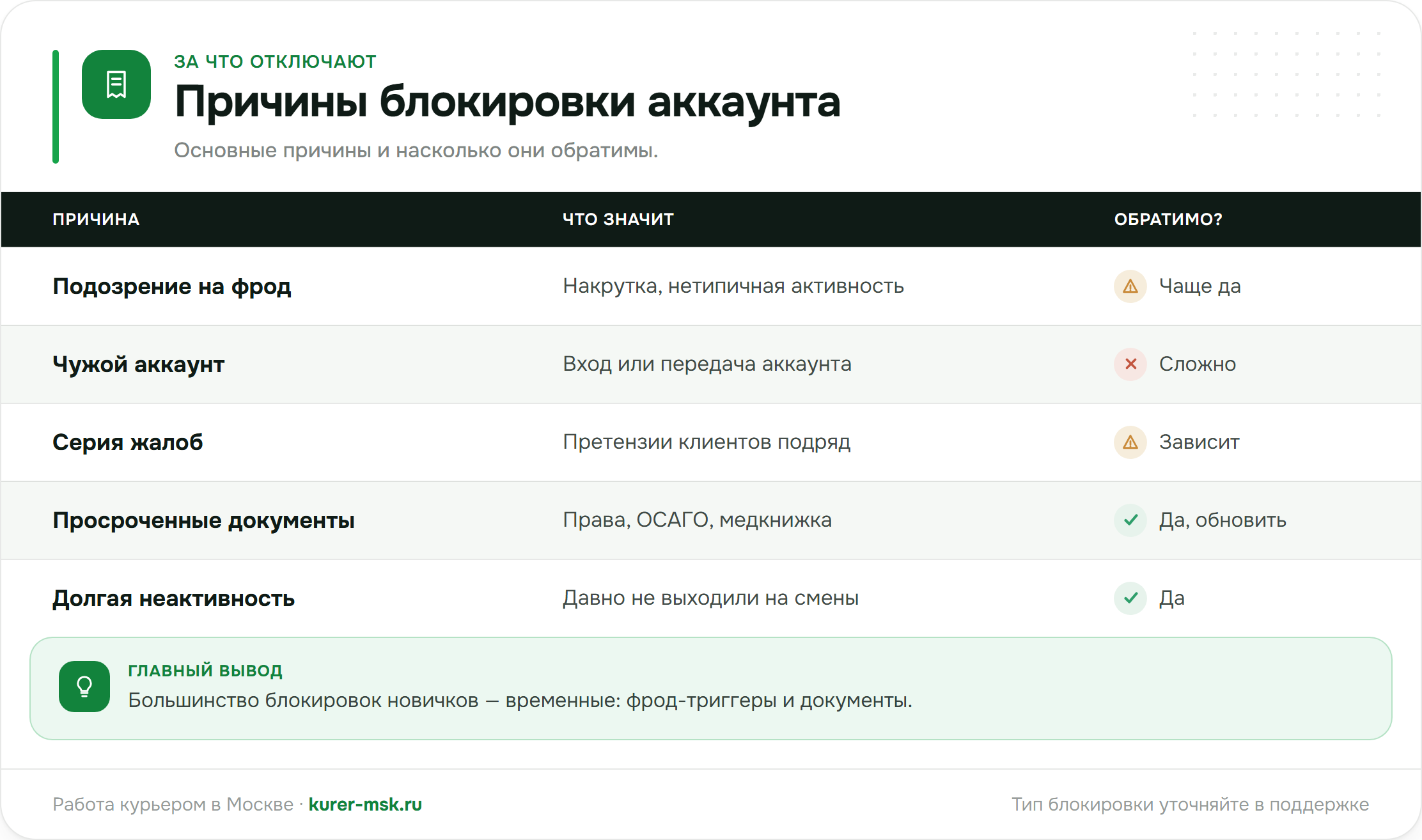Click Права, ОСАГО, медкнижка text

697,520
